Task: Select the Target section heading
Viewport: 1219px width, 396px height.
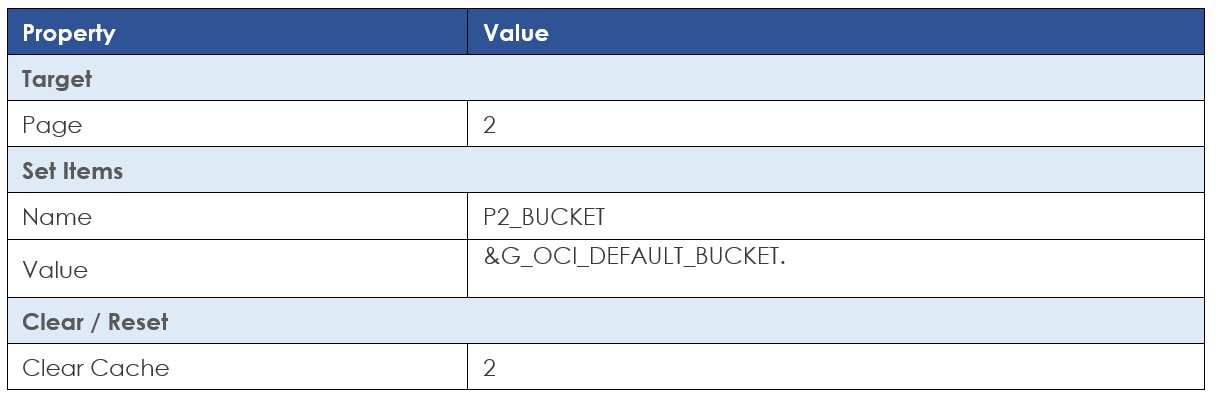Action: [x=57, y=79]
